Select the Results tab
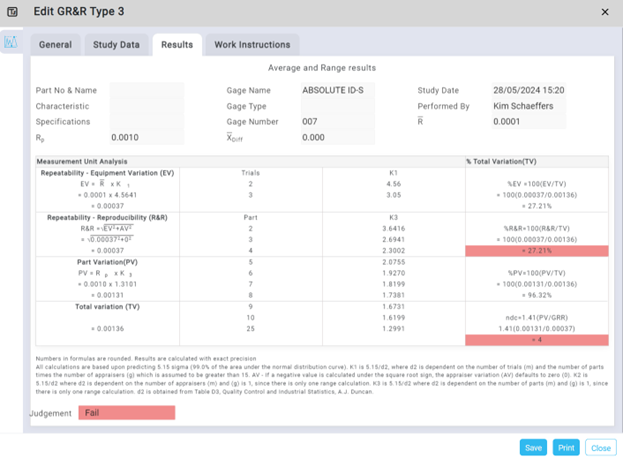The image size is (623, 459). click(176, 45)
